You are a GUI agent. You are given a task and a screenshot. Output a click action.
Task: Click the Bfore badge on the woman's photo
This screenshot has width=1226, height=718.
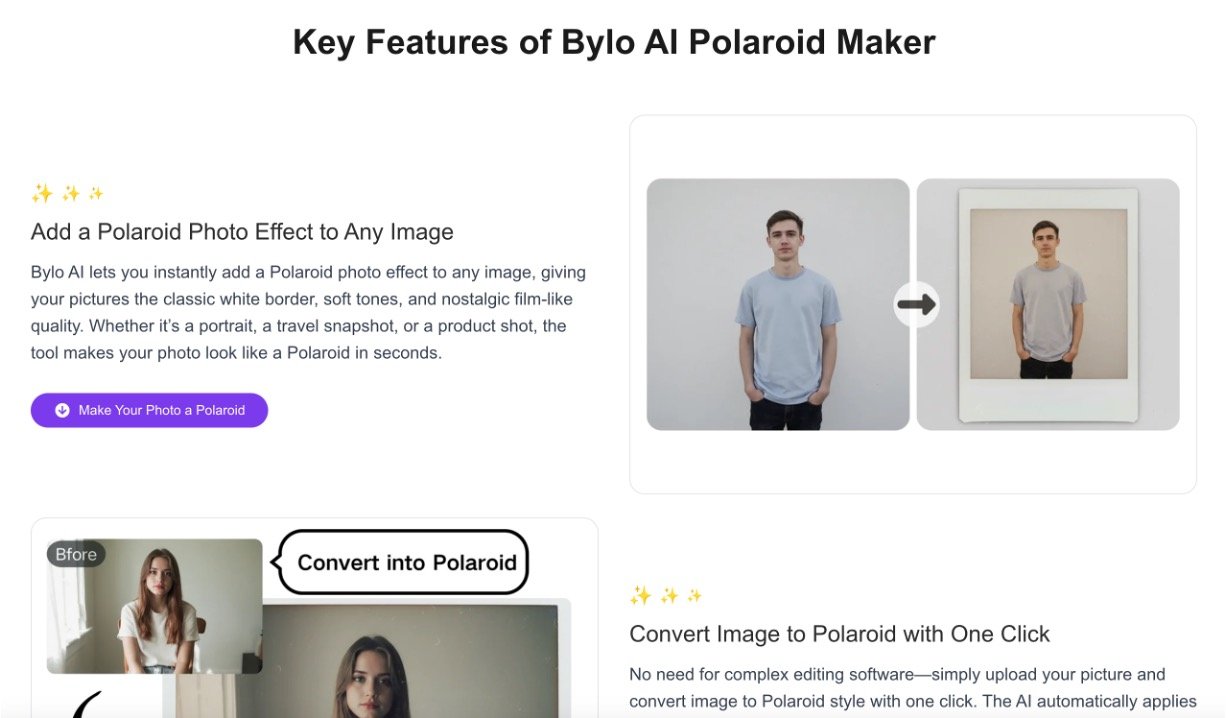[76, 554]
